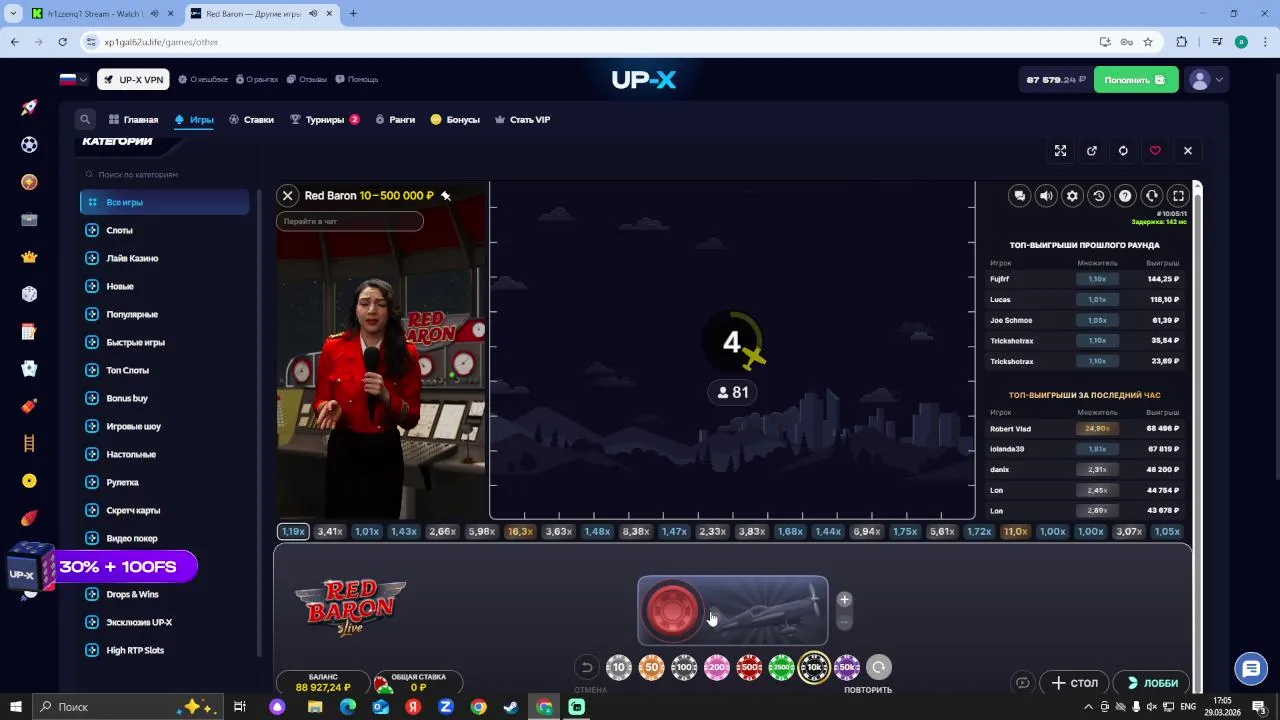
Task: Click the rocket icon in left sidebar
Action: 29,107
